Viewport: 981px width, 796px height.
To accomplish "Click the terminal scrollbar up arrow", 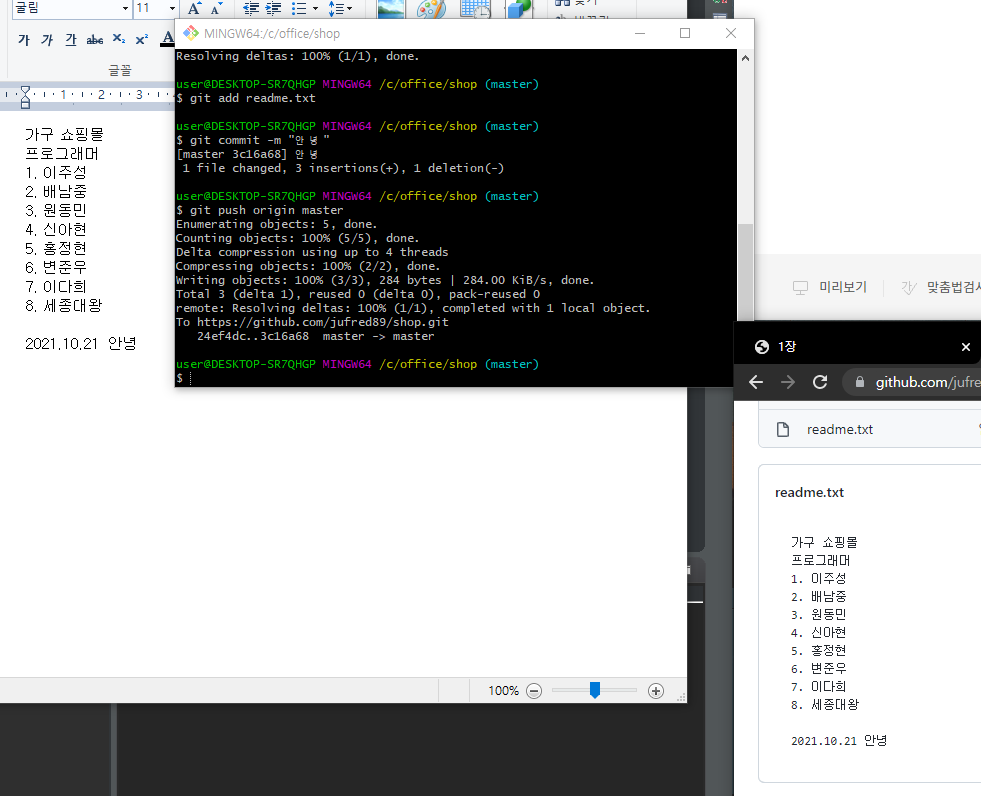I will [745, 58].
